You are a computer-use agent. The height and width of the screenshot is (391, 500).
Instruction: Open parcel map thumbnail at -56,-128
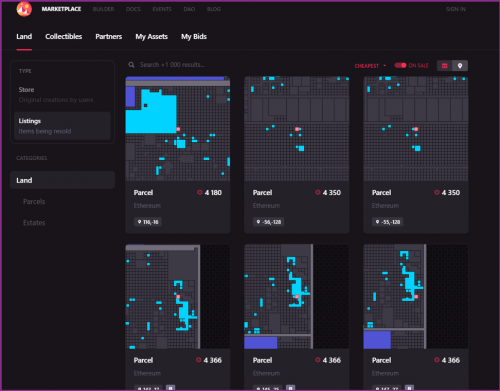click(297, 129)
